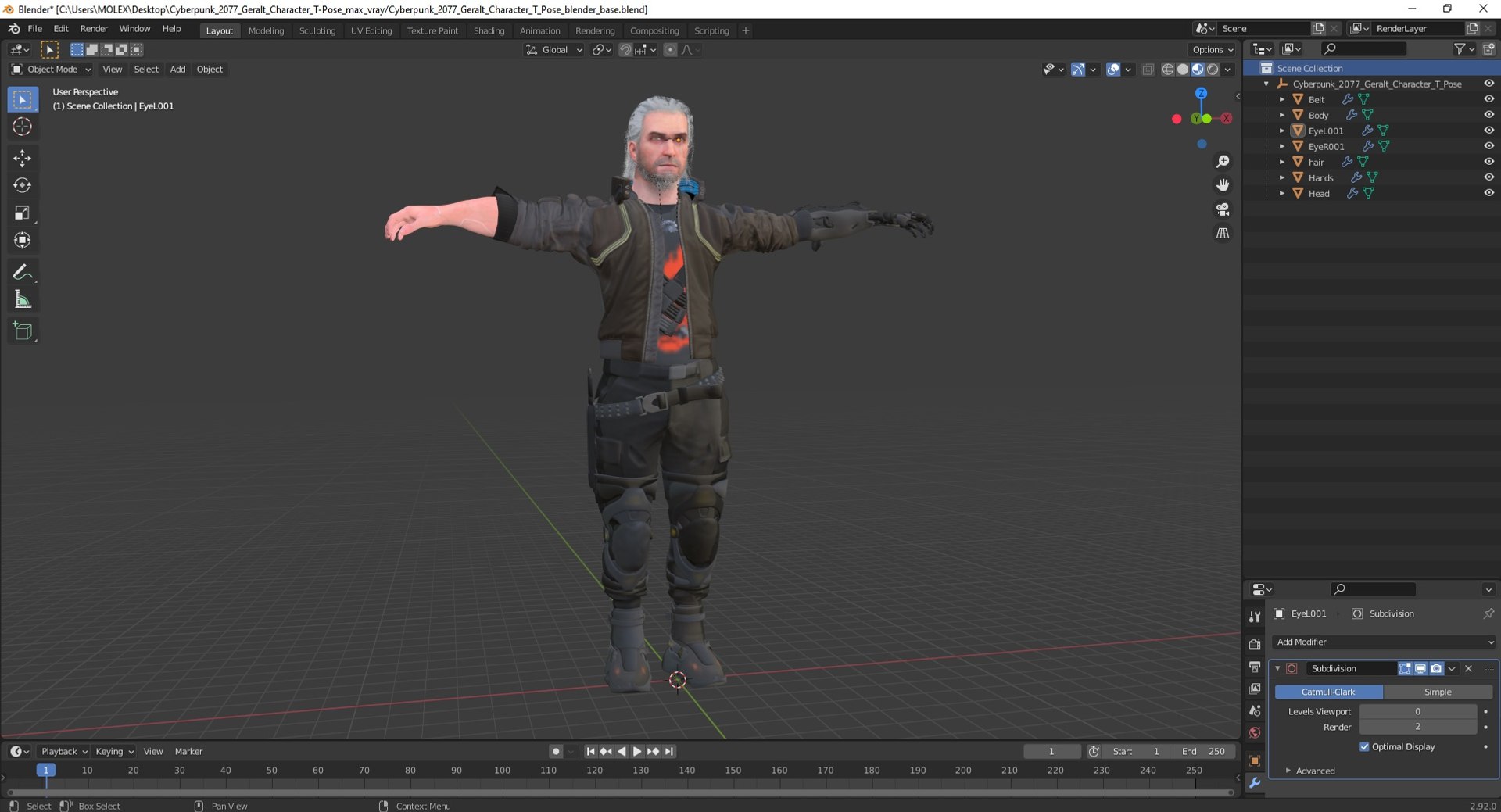Select the Rotate tool

[22, 186]
